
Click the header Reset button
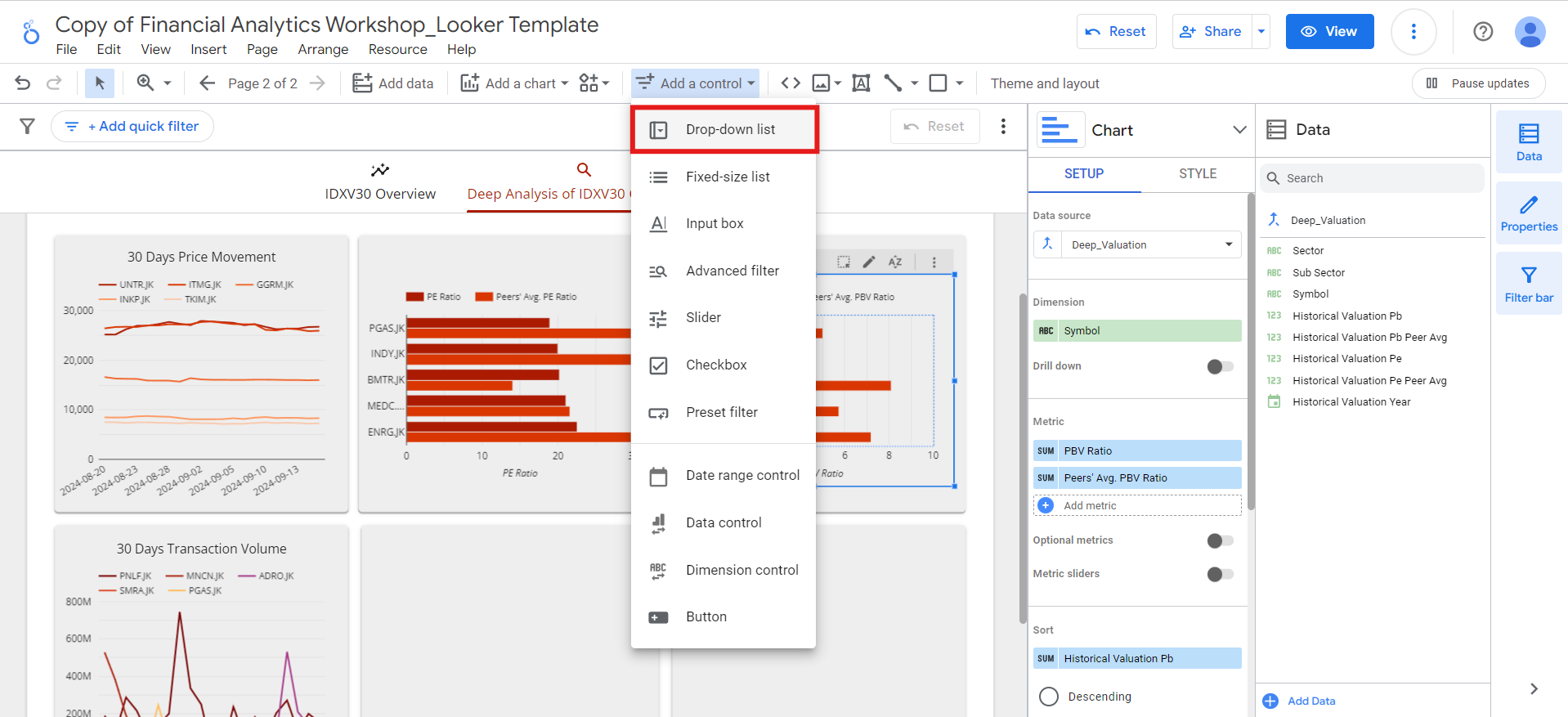pyautogui.click(x=1116, y=32)
